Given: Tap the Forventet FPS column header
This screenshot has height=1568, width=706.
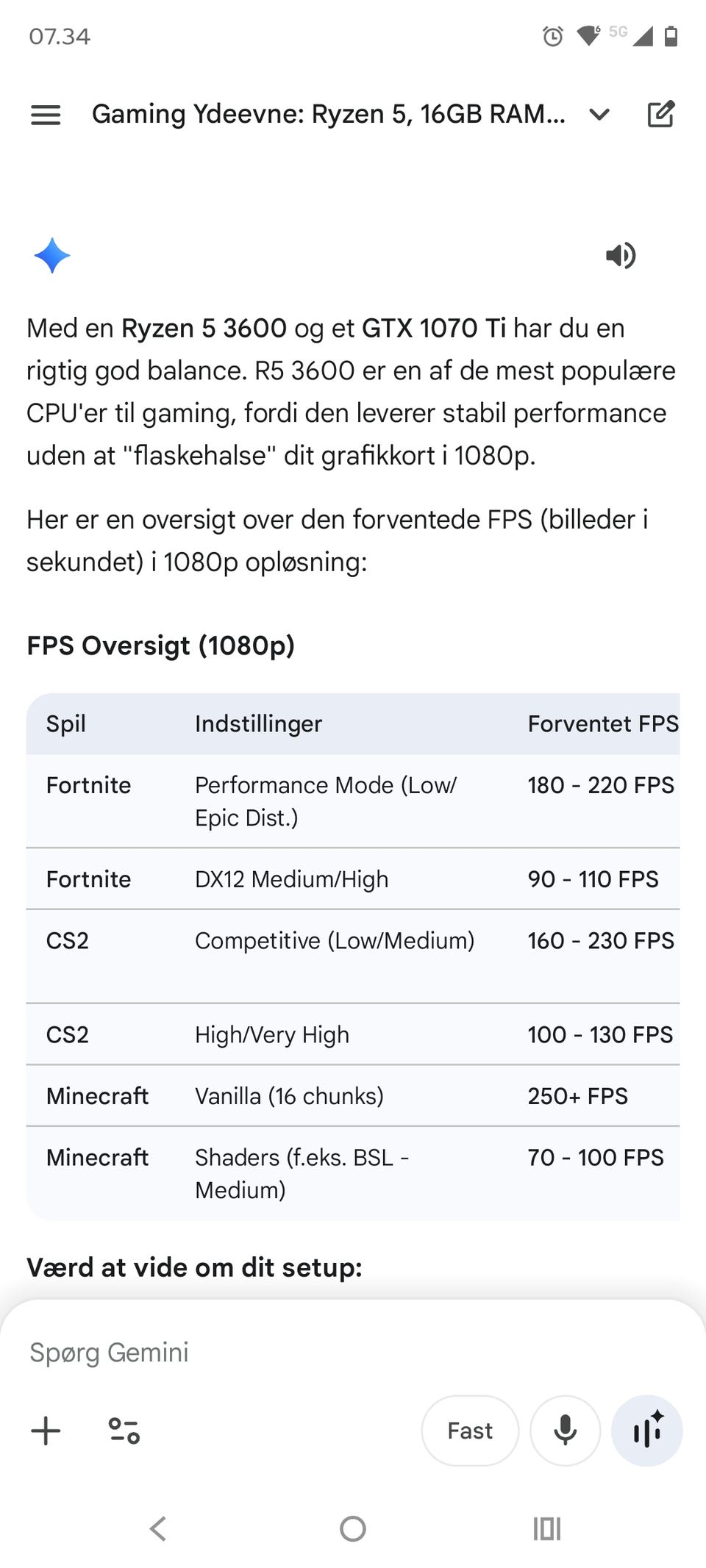Looking at the screenshot, I should tap(602, 724).
